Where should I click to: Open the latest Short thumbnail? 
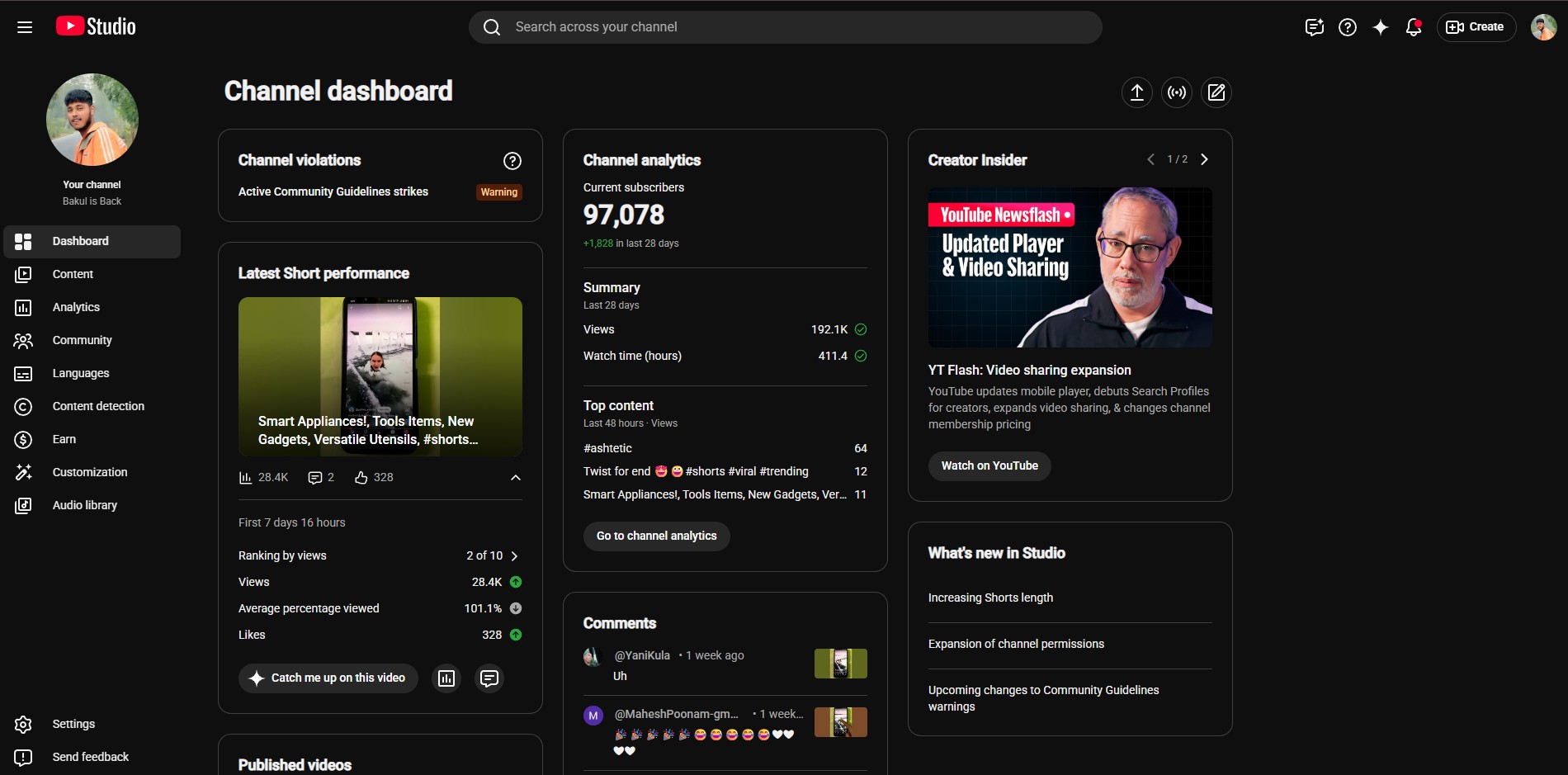coord(380,376)
